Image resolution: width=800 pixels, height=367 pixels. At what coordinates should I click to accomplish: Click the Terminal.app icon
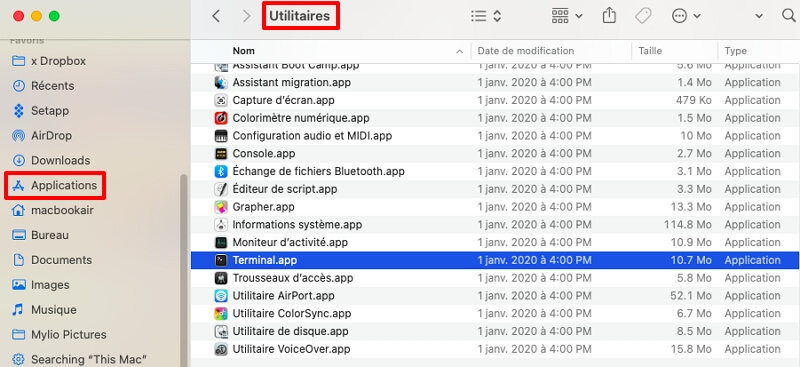point(221,260)
